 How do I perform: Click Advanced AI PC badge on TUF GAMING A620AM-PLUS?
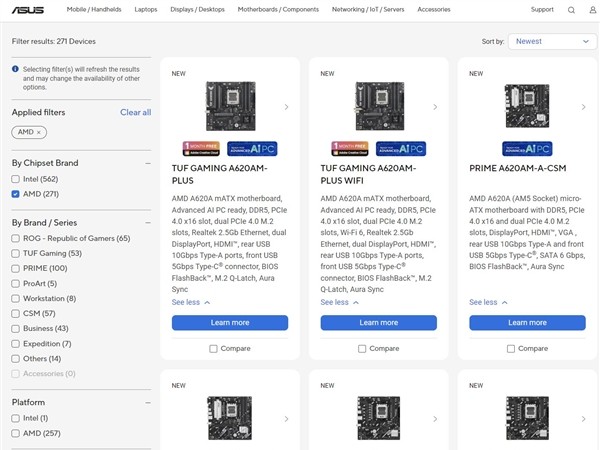coord(252,148)
